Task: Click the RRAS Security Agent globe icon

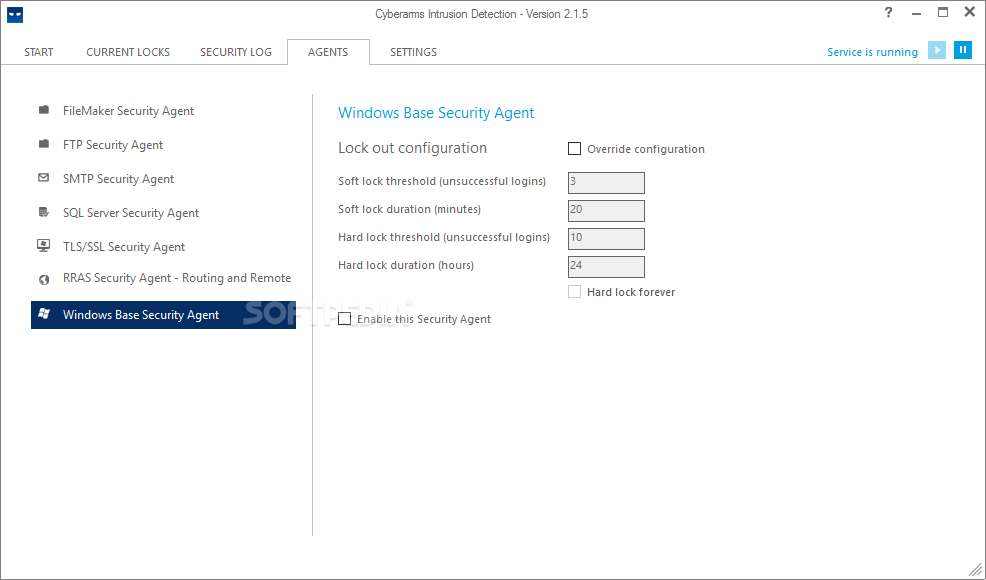Action: (43, 280)
